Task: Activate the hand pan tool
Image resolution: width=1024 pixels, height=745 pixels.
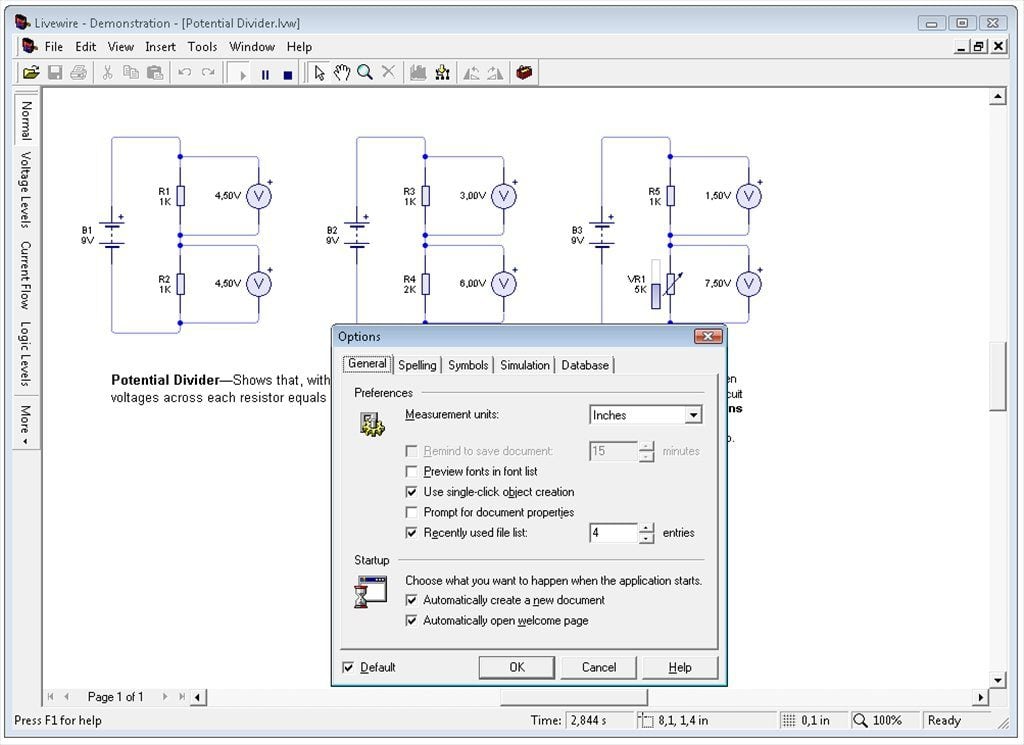Action: (x=342, y=73)
